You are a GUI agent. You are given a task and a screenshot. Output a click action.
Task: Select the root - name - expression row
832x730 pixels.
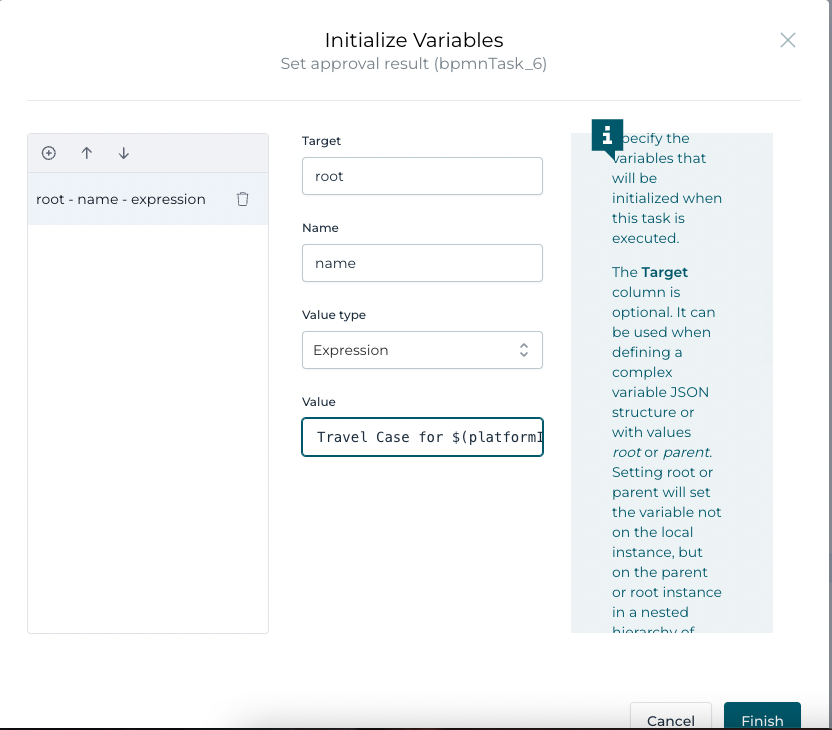point(121,199)
